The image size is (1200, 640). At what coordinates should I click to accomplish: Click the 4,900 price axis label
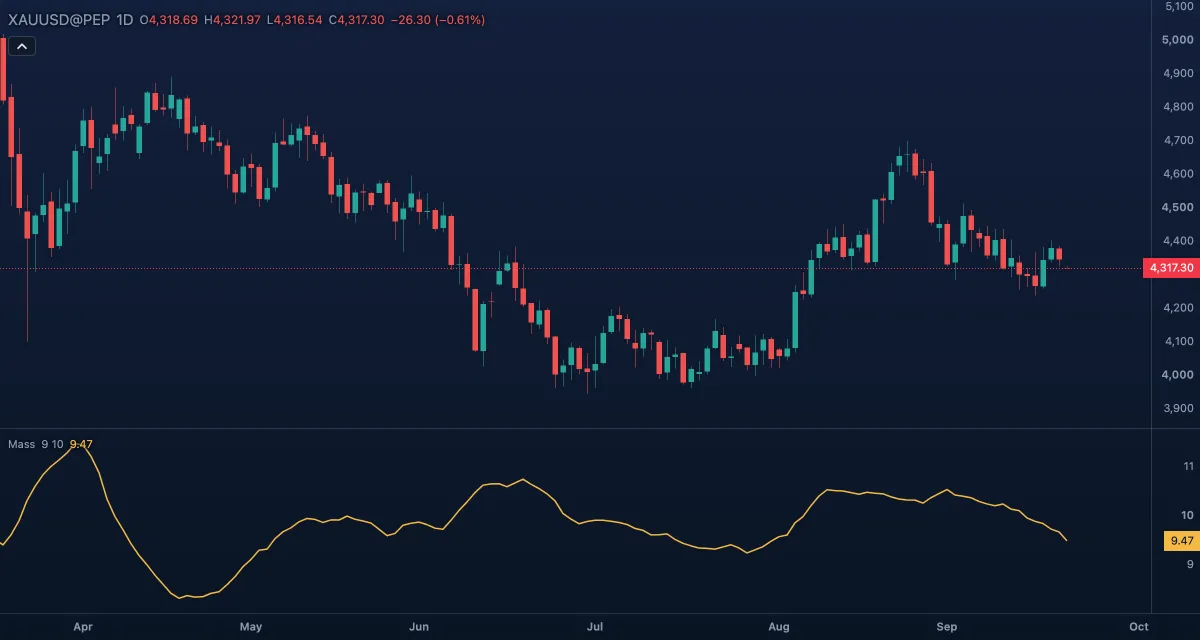point(1178,73)
